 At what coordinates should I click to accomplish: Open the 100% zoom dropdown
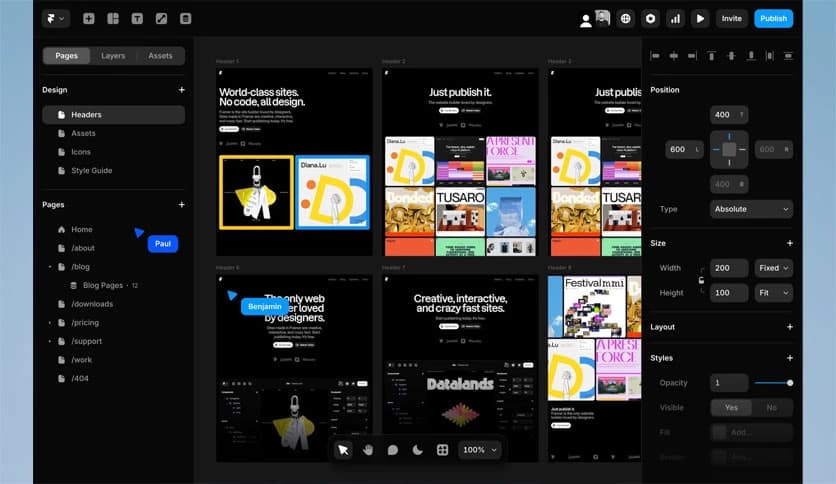(x=480, y=450)
